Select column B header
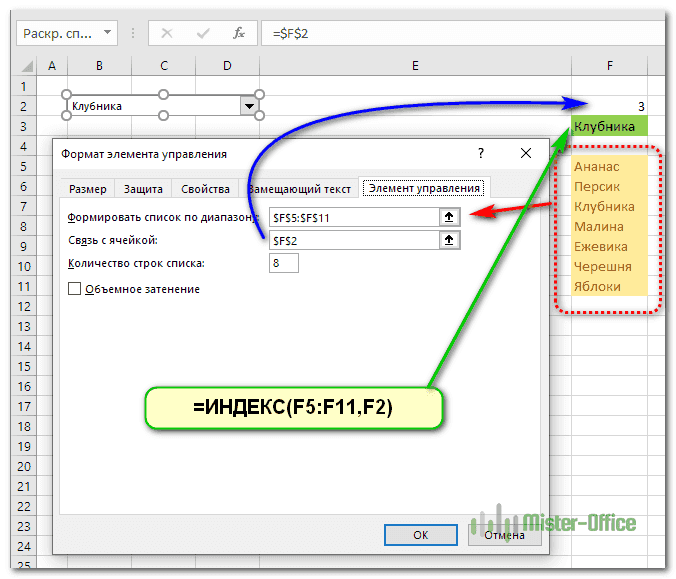Image resolution: width=676 pixels, height=579 pixels. pyautogui.click(x=99, y=66)
